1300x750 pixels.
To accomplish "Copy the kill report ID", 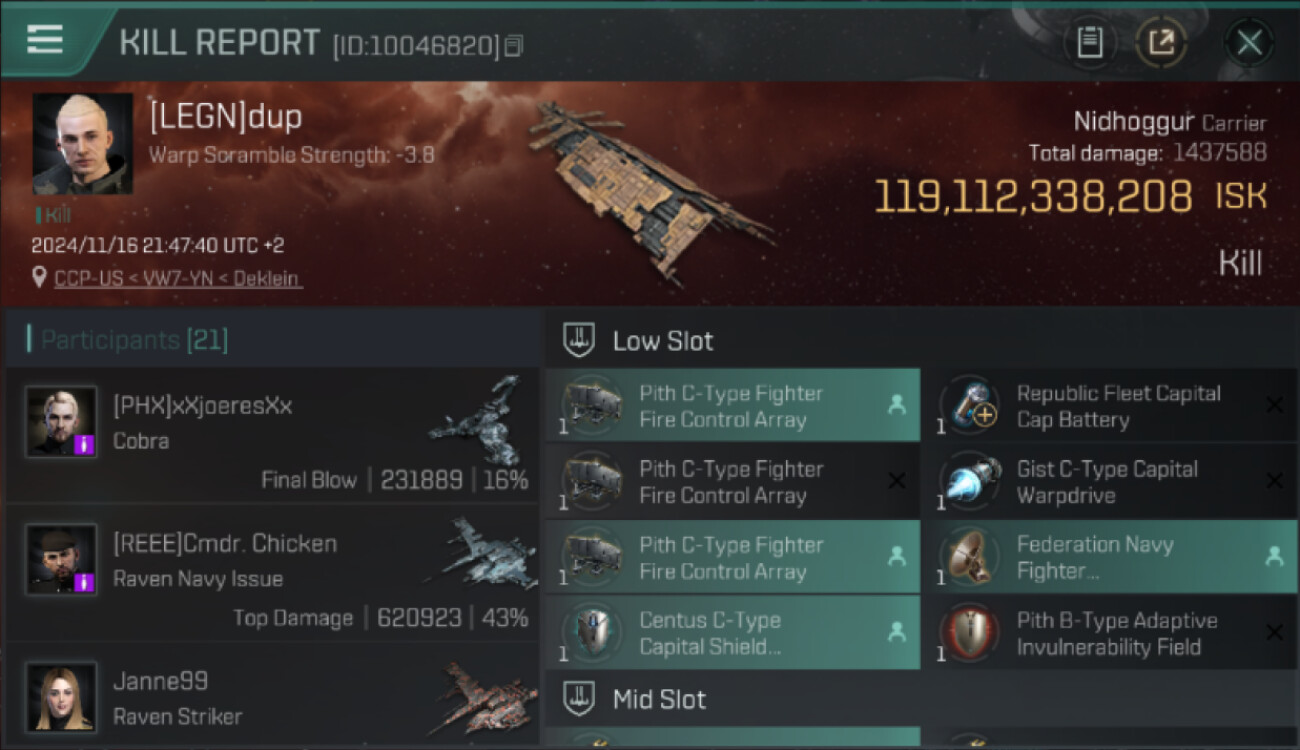I will pos(513,46).
